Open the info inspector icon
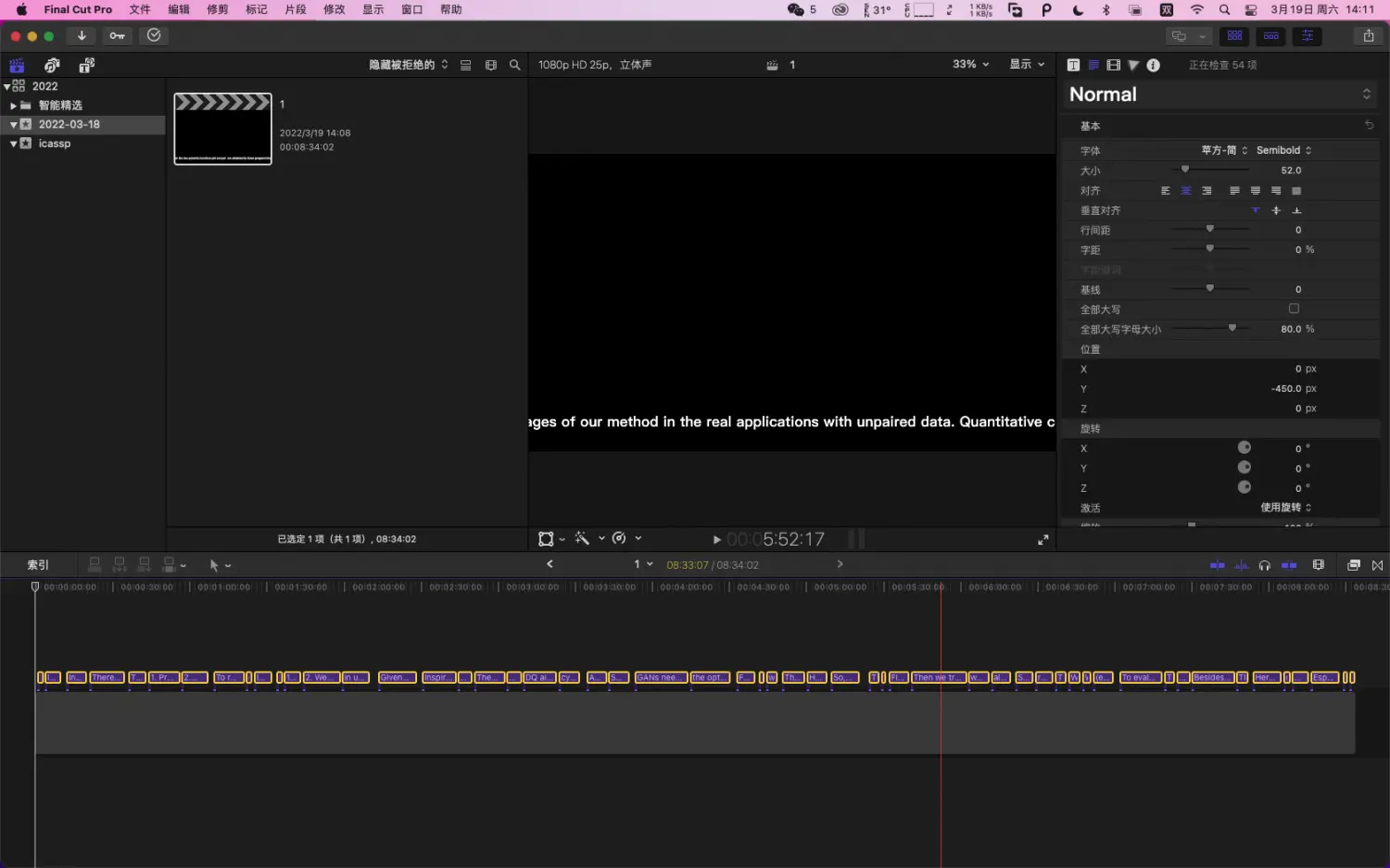The height and width of the screenshot is (868, 1390). click(1153, 65)
